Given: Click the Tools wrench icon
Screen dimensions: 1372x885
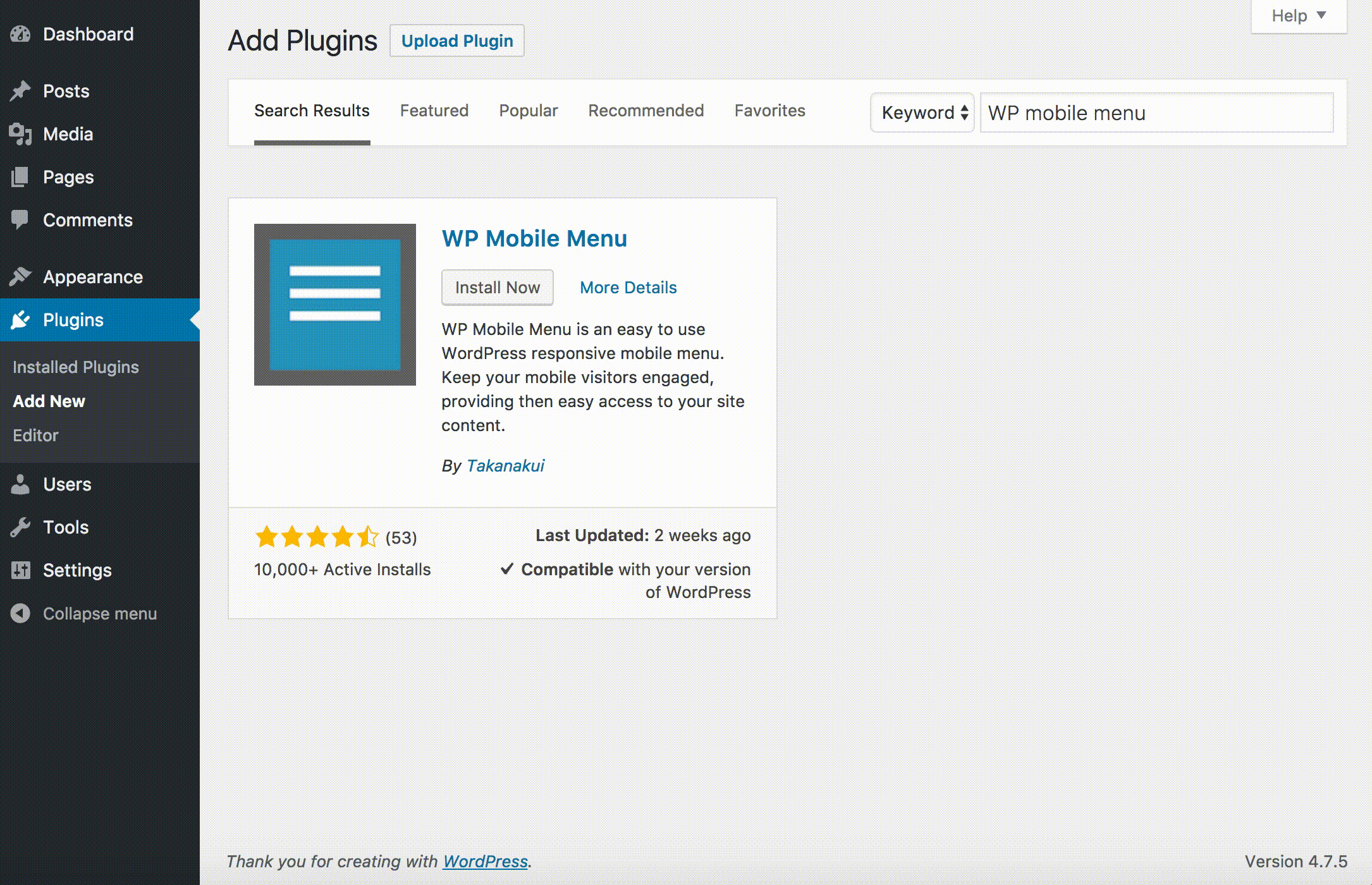Looking at the screenshot, I should (20, 527).
